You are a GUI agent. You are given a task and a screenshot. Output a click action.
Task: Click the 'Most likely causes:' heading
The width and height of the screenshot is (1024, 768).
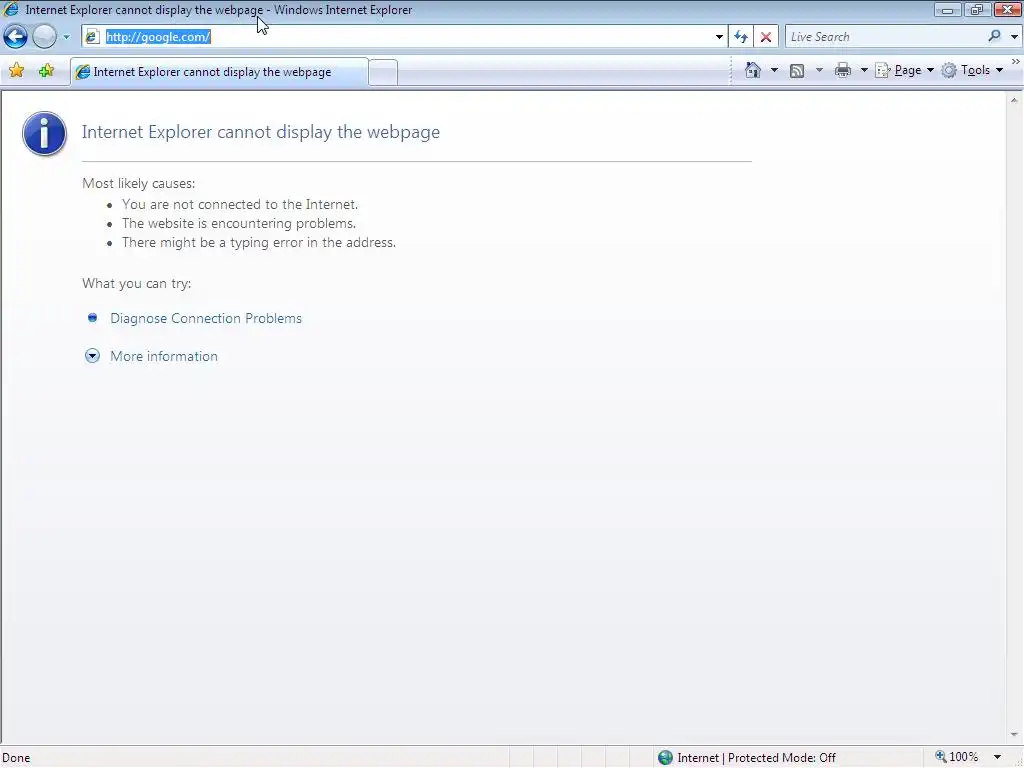point(138,184)
